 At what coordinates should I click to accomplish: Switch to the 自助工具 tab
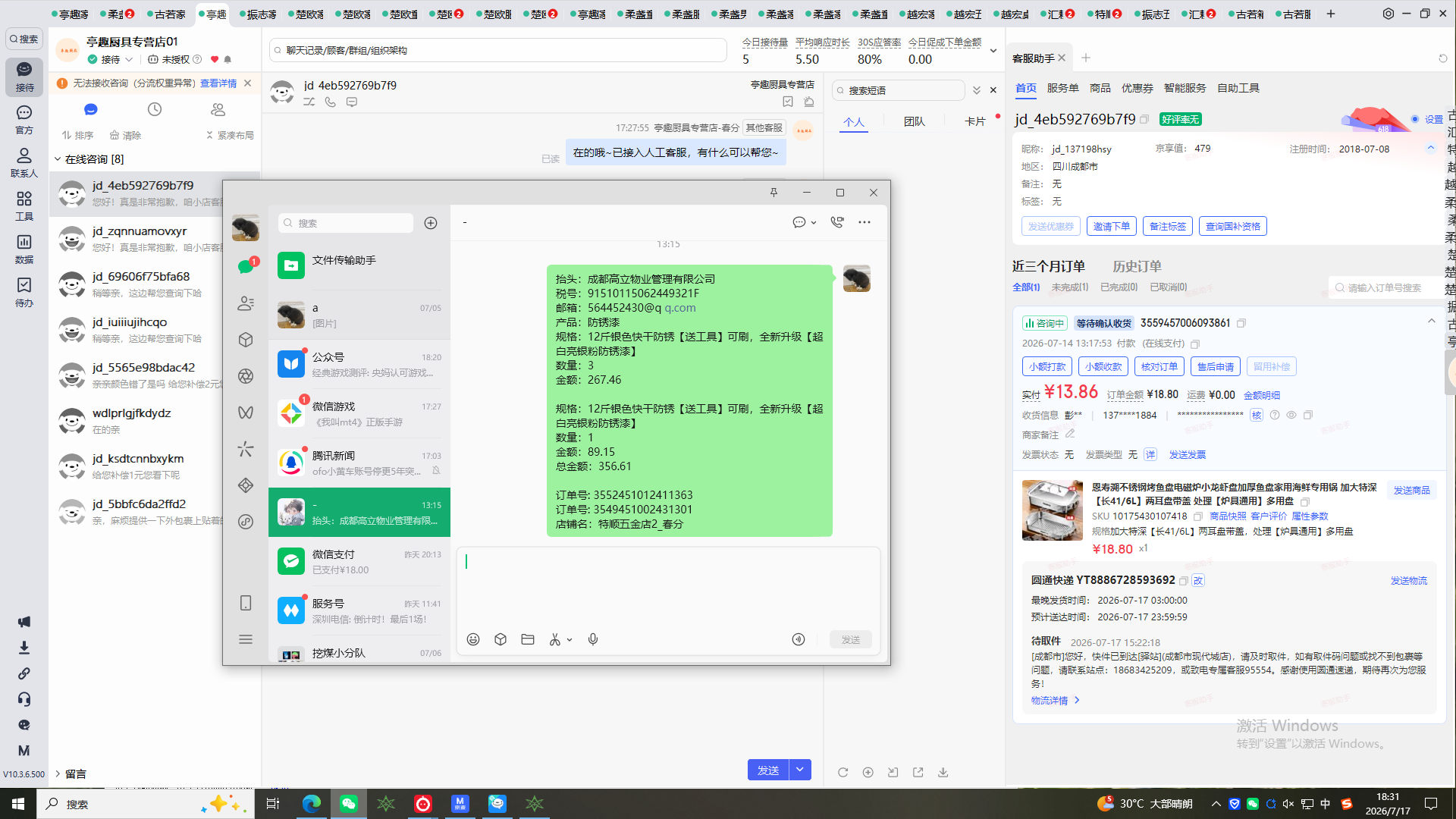coord(1238,88)
